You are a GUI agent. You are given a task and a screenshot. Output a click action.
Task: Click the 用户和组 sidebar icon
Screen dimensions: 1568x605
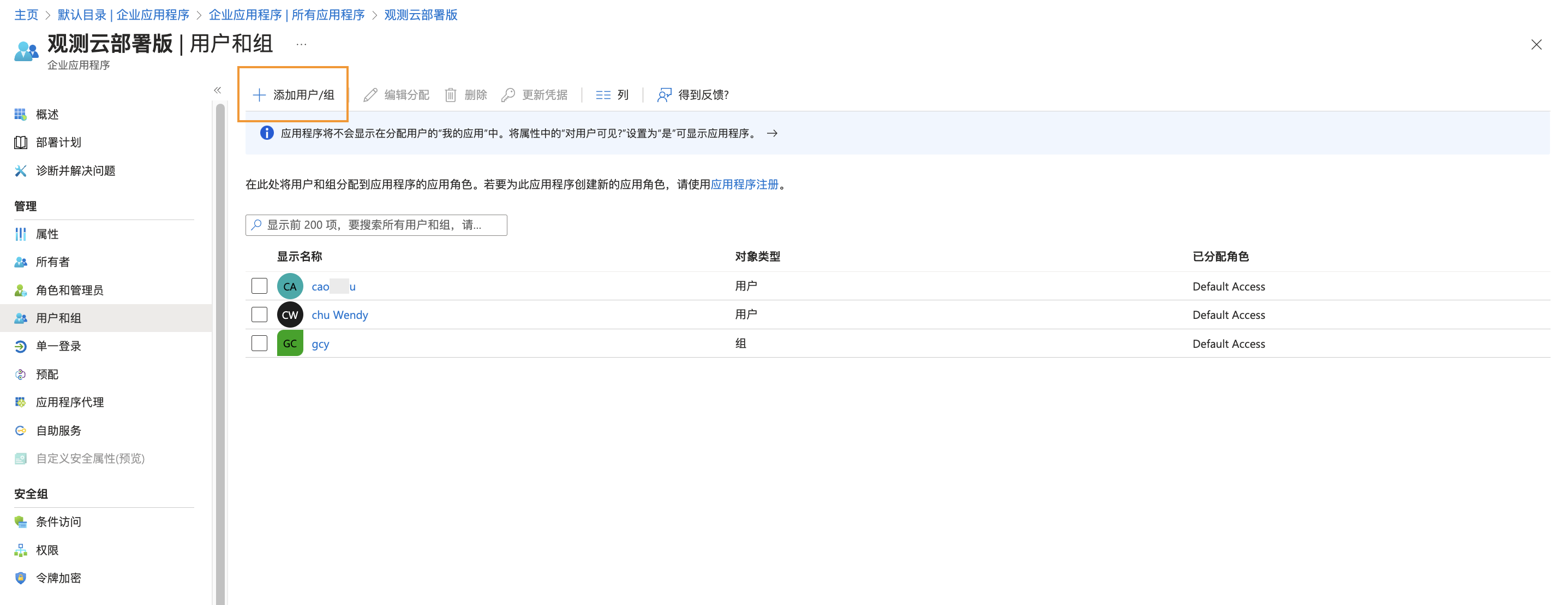click(x=21, y=318)
